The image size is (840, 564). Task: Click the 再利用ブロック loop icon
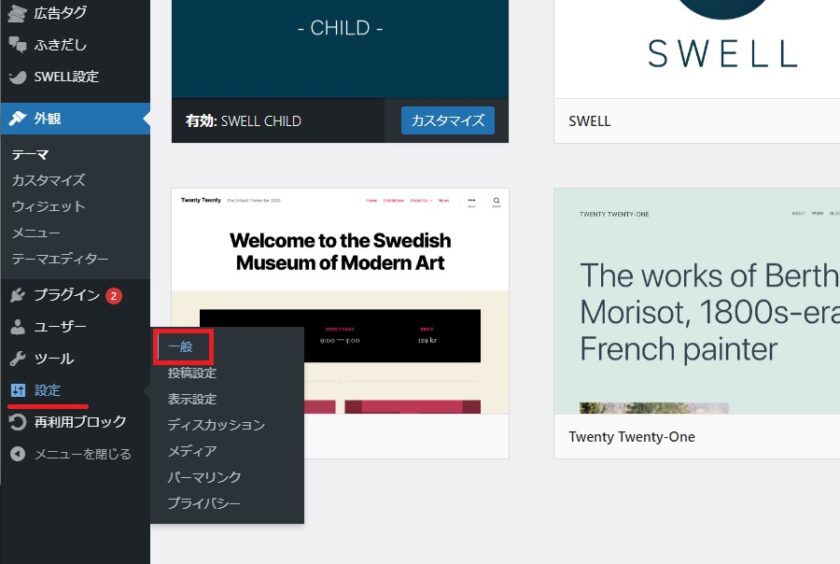click(17, 422)
